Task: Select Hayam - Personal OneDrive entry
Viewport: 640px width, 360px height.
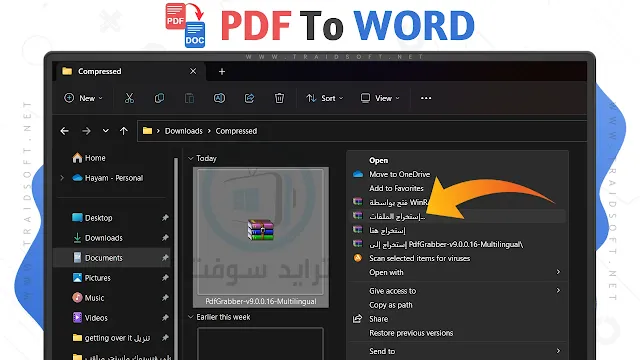Action: click(x=108, y=178)
